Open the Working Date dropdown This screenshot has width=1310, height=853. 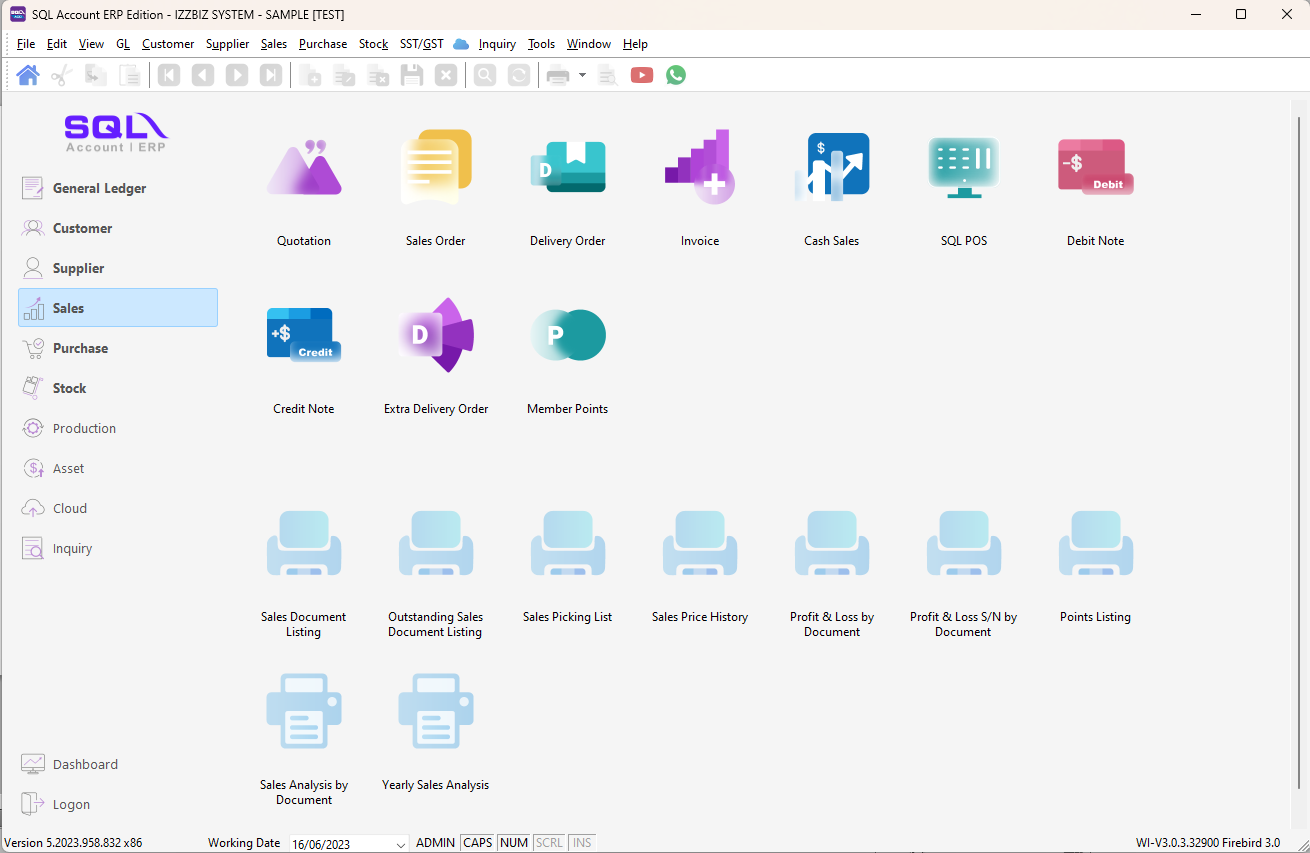pyautogui.click(x=400, y=844)
